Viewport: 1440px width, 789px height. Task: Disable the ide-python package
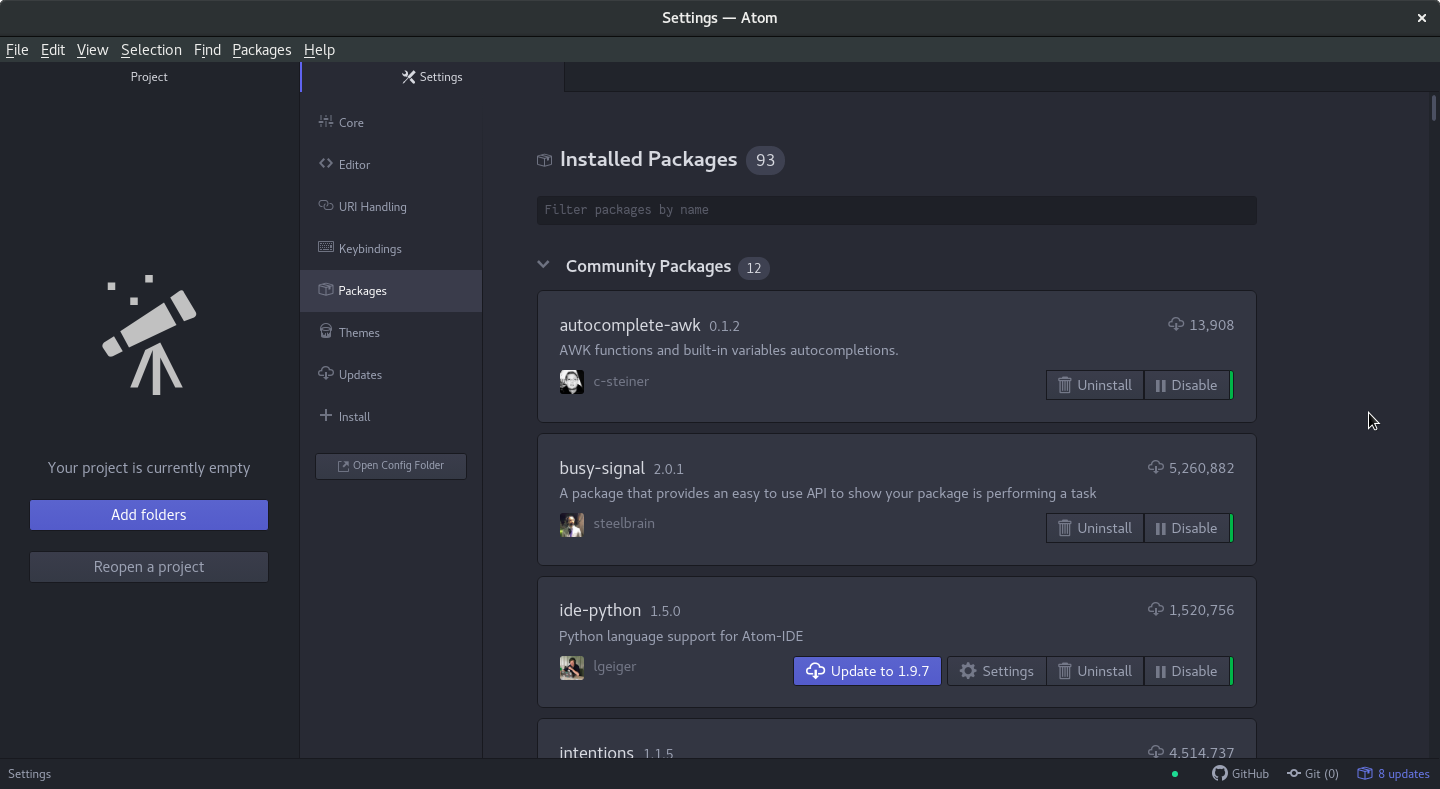[1187, 671]
